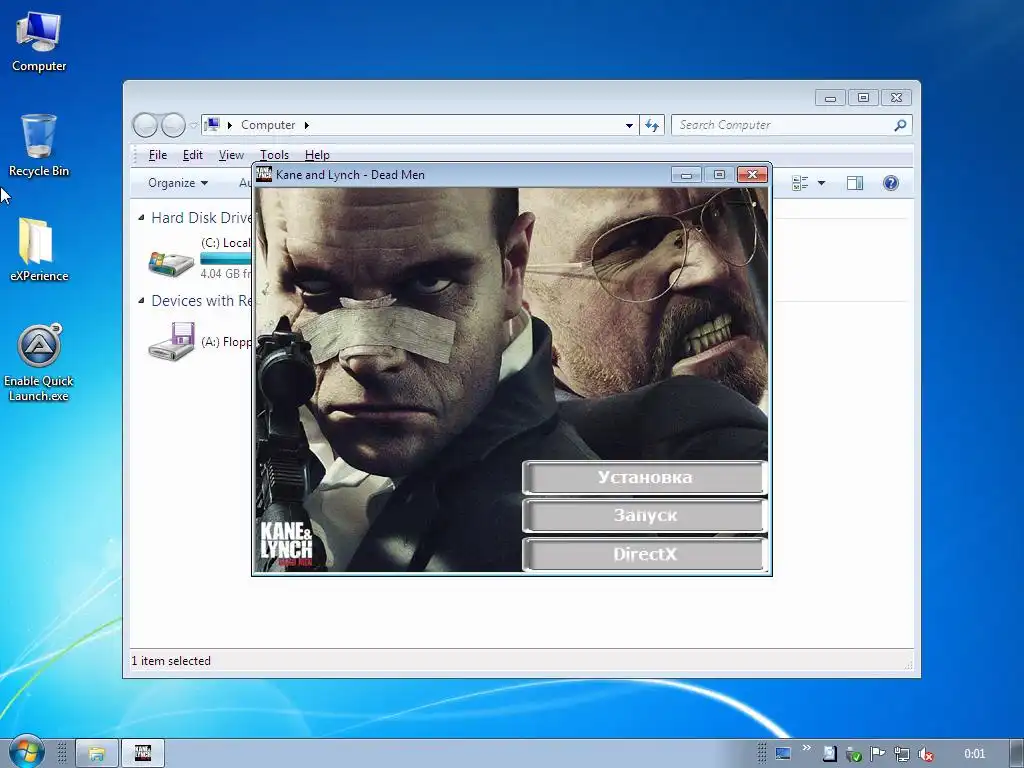Click the search magnifier icon
The width and height of the screenshot is (1024, 768).
coord(901,125)
